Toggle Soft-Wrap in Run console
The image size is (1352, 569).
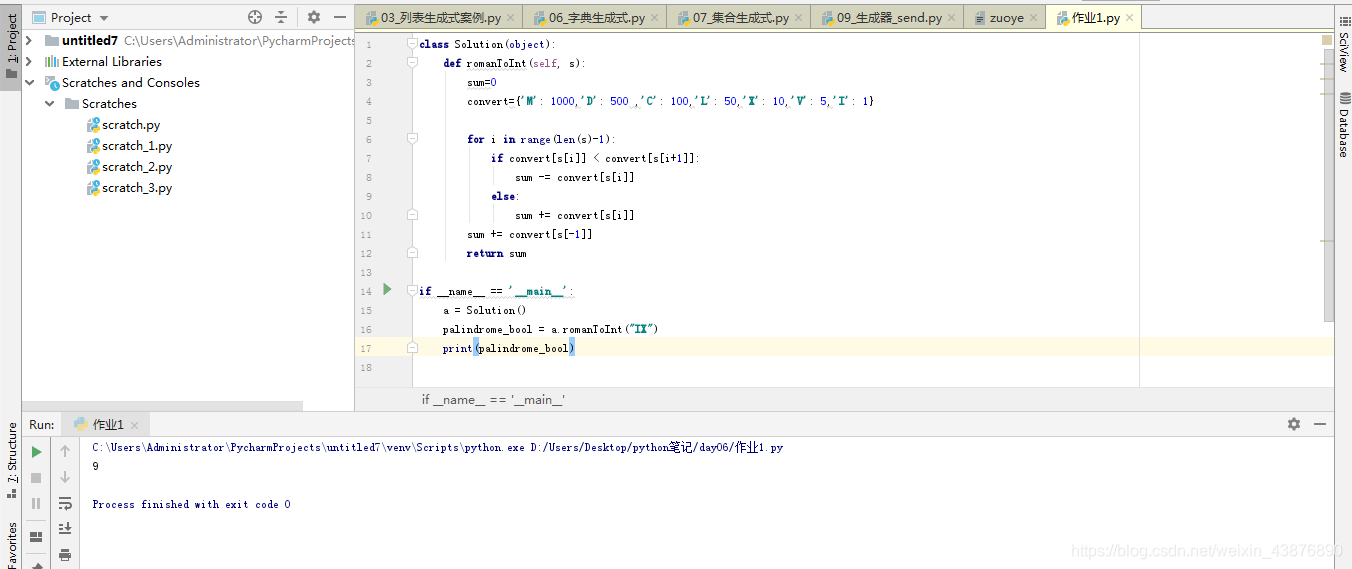point(65,504)
